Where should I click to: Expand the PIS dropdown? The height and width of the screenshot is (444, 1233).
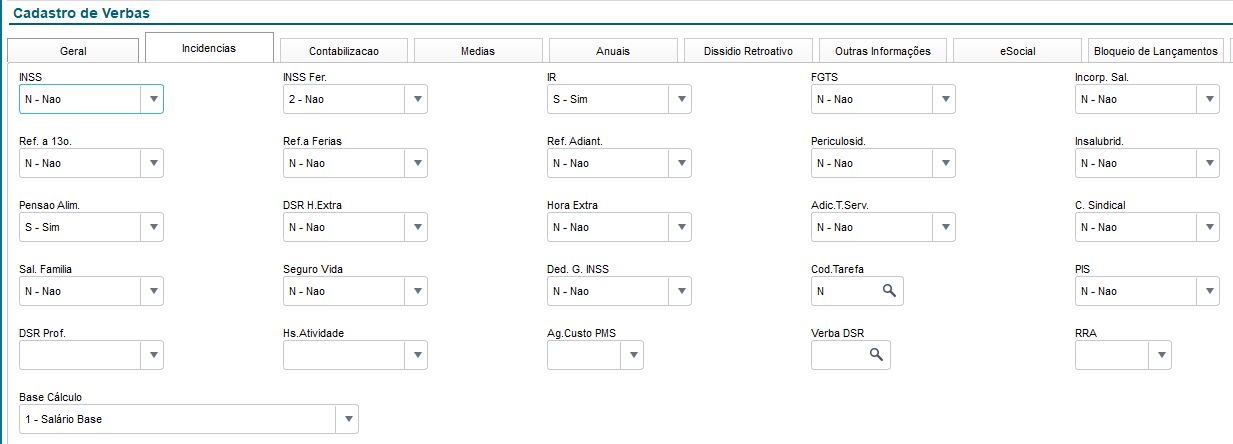(x=1208, y=291)
